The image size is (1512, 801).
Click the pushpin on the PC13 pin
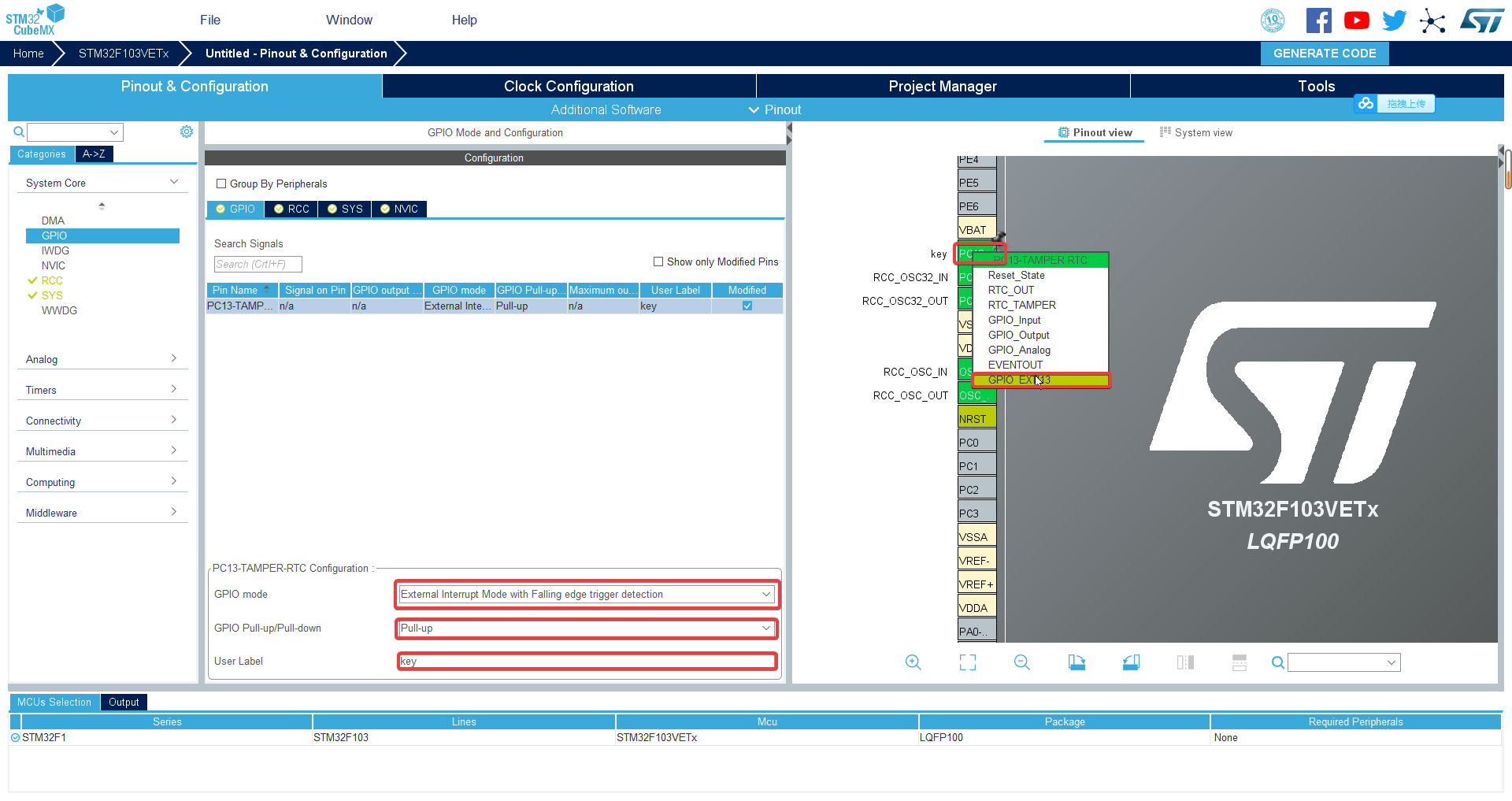click(x=999, y=236)
